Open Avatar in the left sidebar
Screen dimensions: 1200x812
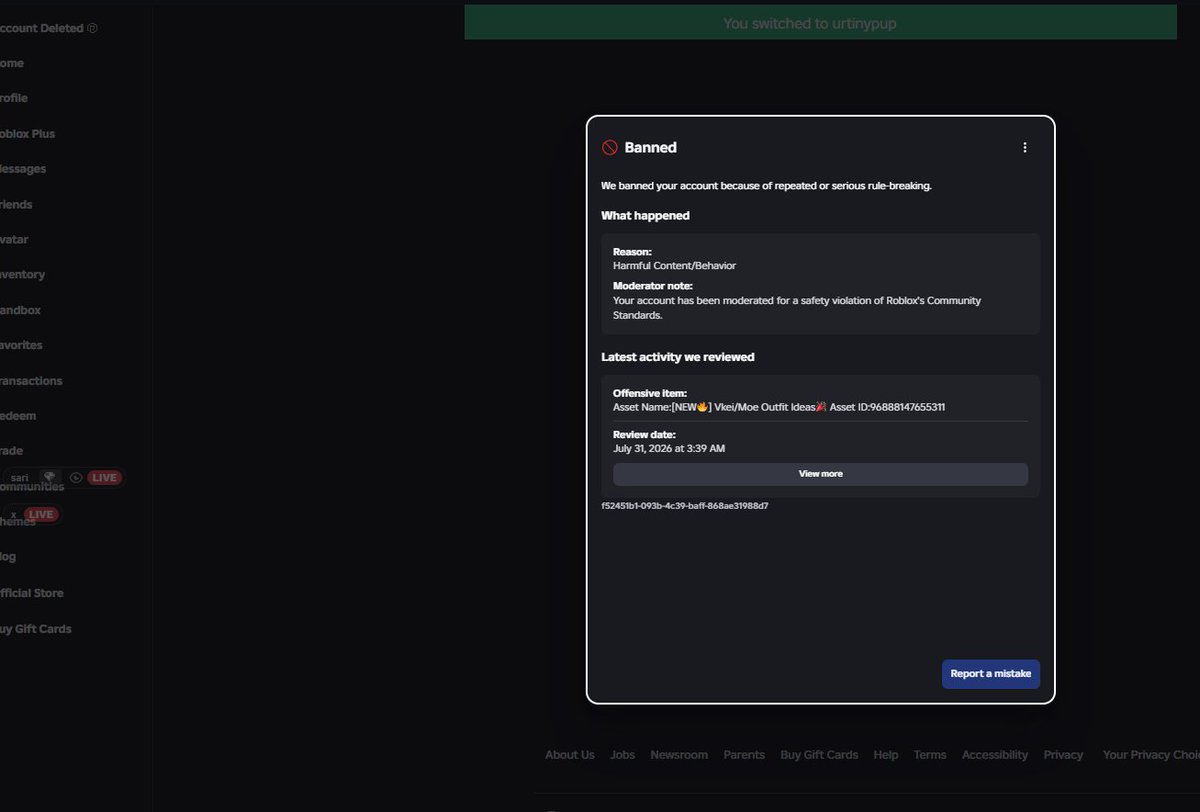[x=14, y=239]
